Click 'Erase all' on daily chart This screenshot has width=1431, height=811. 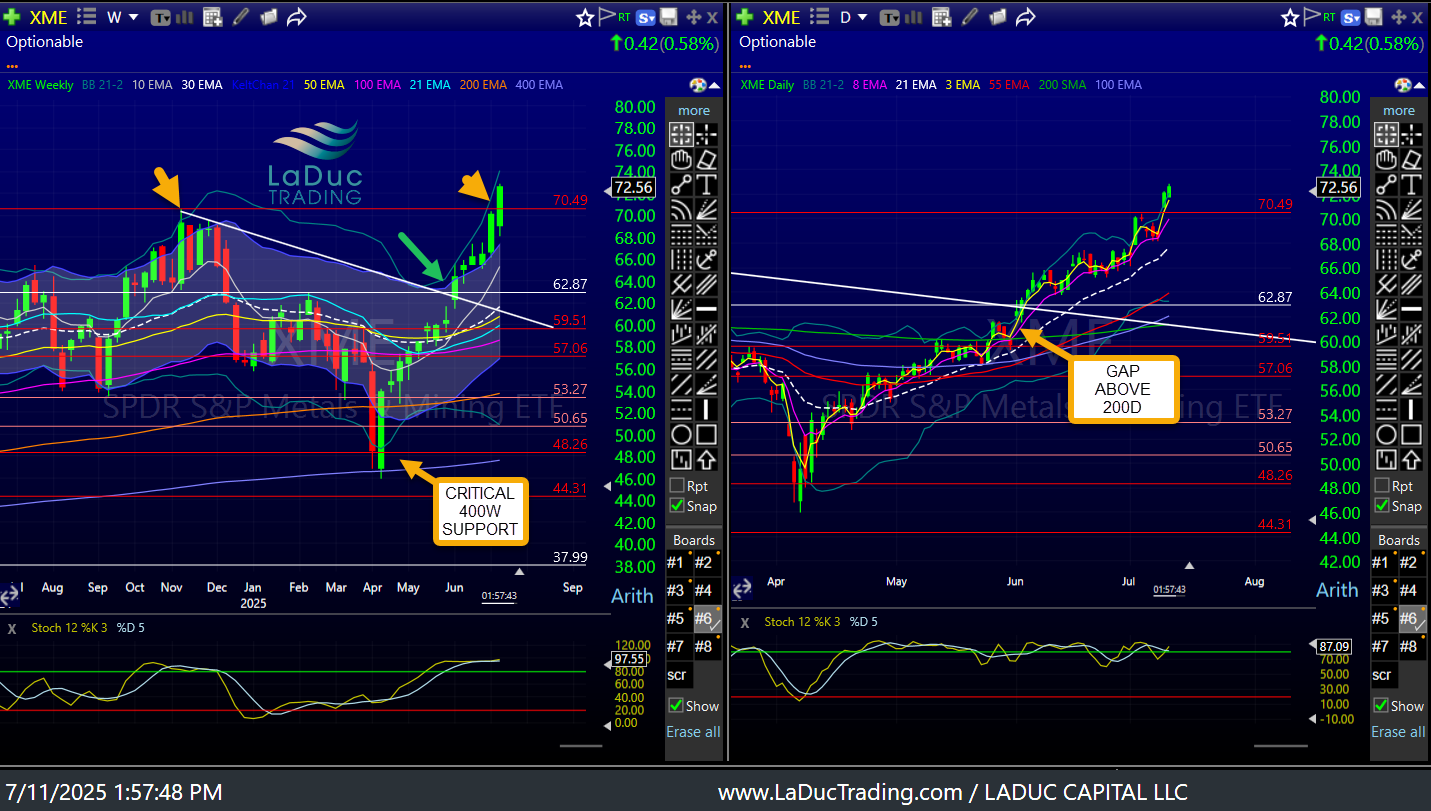1398,732
